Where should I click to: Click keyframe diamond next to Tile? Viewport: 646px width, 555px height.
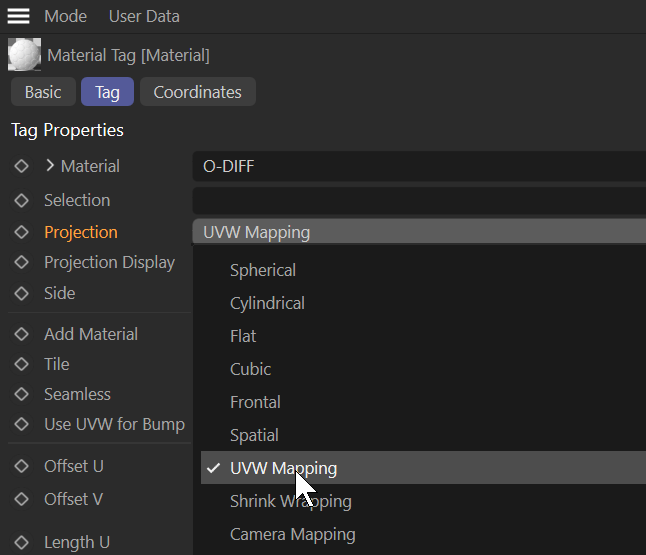[21, 364]
